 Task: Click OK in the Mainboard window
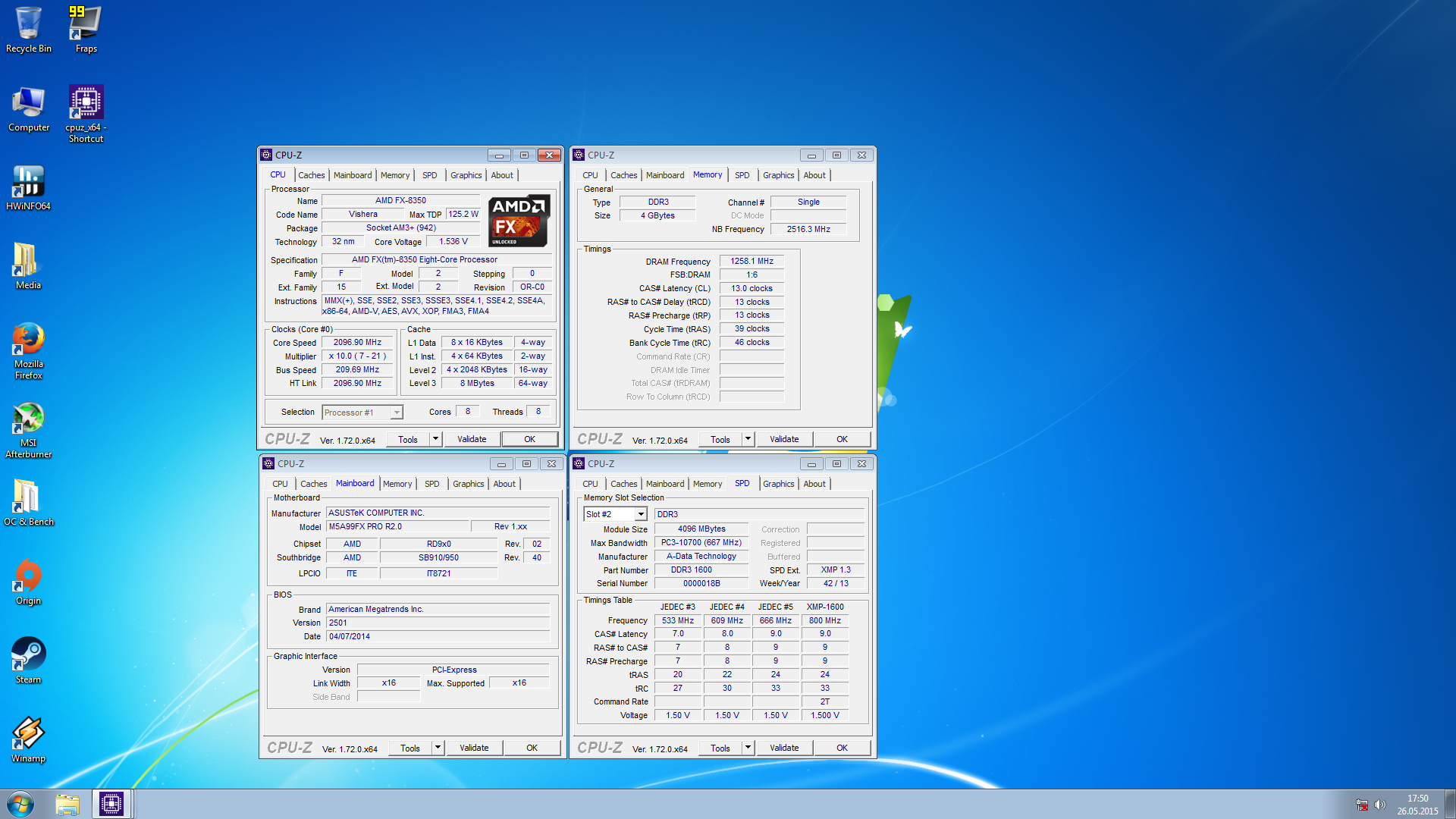coord(532,748)
